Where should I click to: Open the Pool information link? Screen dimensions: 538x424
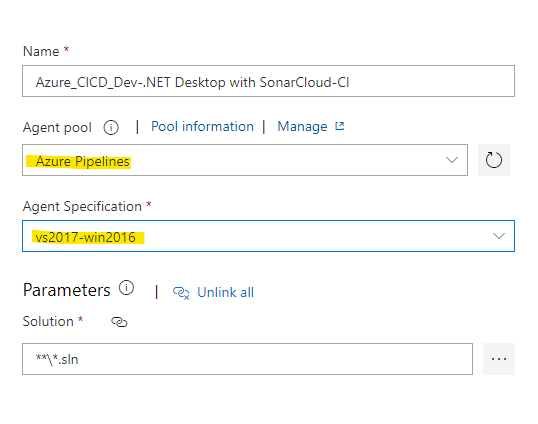(x=202, y=127)
